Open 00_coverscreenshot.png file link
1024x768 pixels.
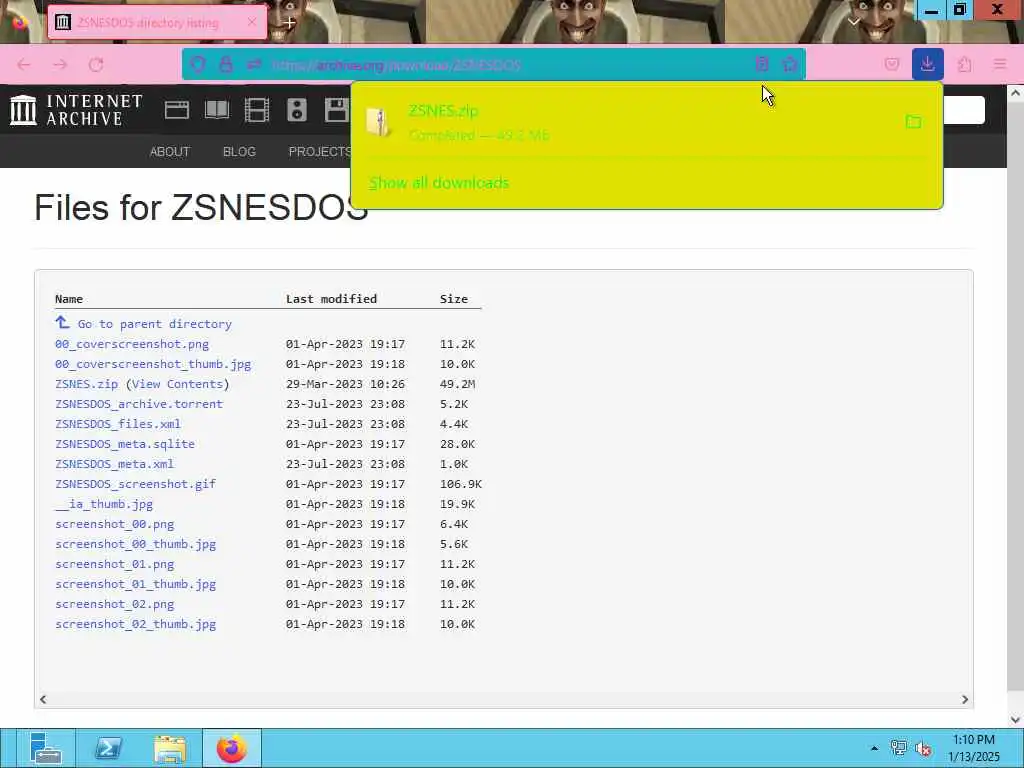point(132,344)
